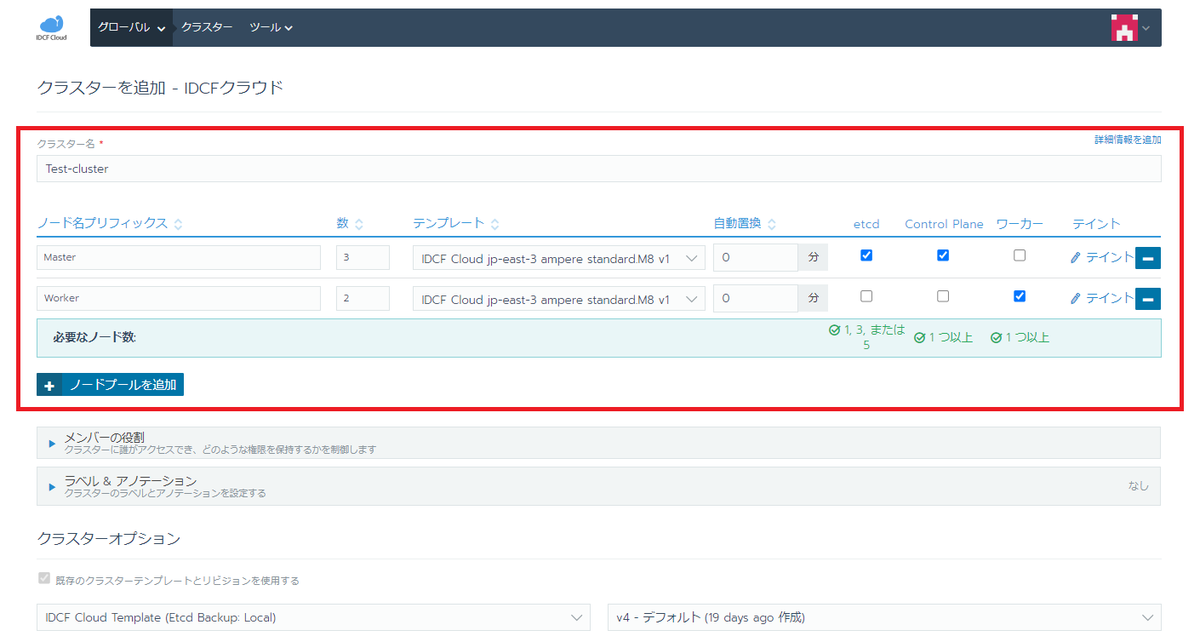Sort by ノード名プリフィックス column

click(110, 224)
